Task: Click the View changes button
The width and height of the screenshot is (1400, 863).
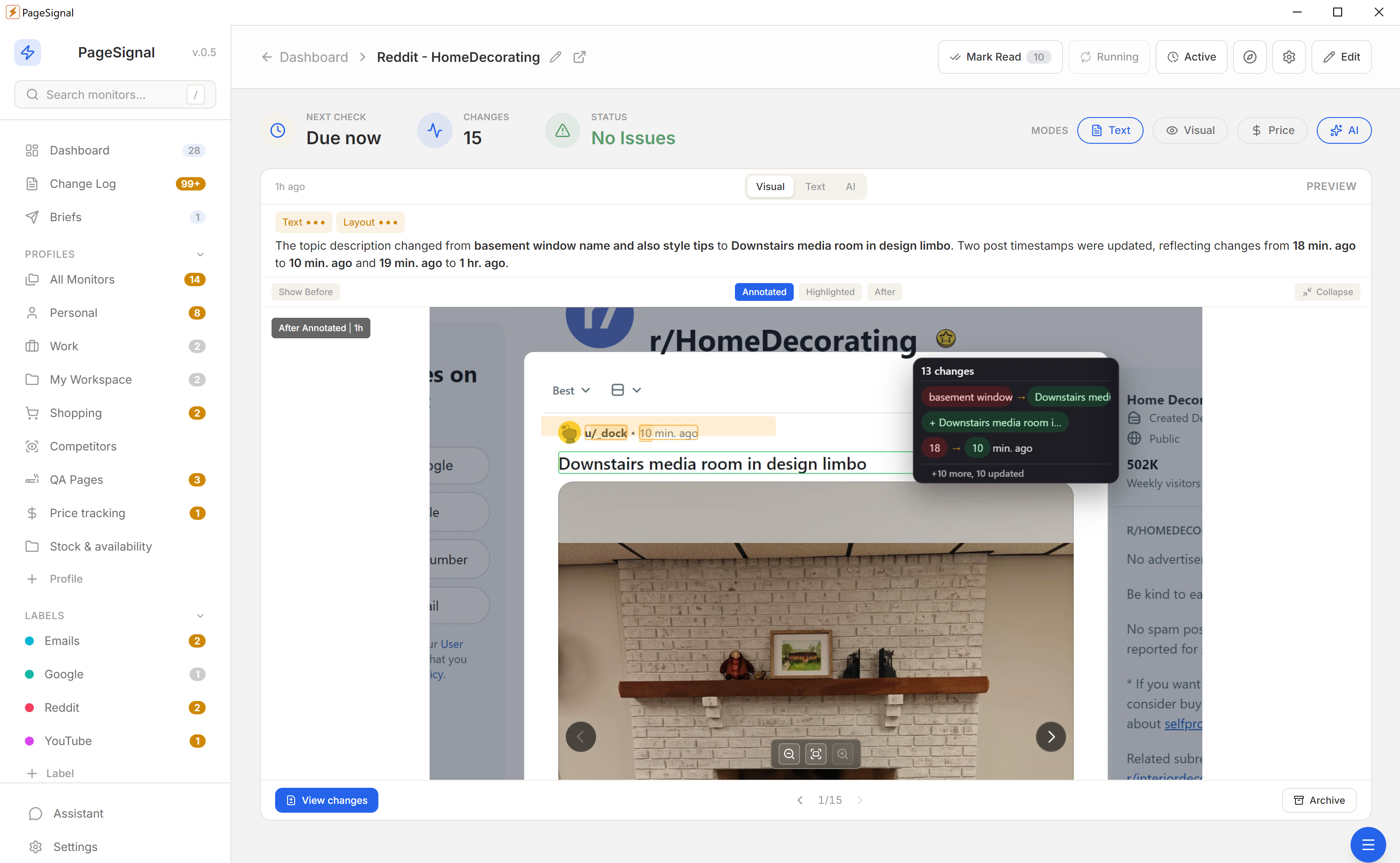Action: [x=326, y=800]
